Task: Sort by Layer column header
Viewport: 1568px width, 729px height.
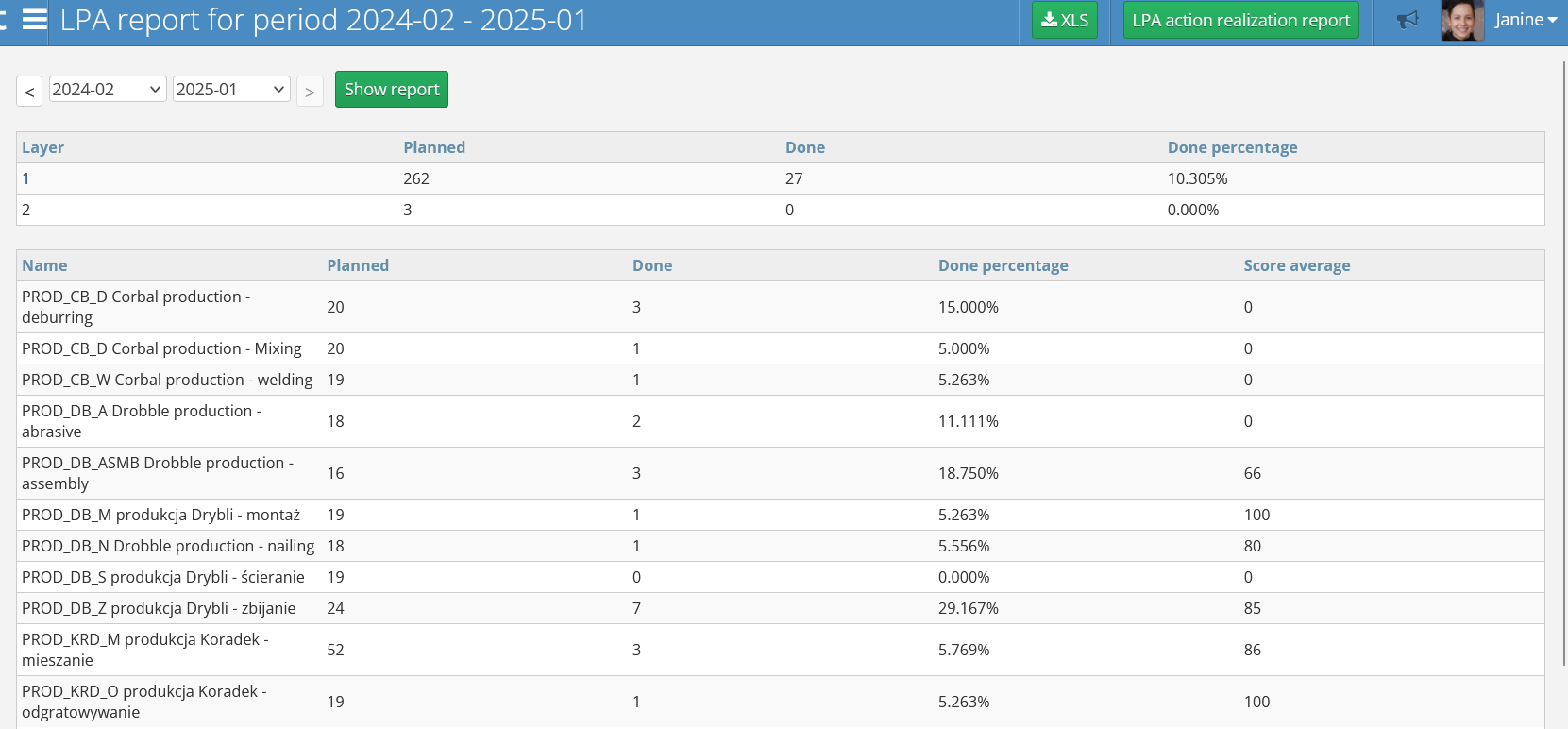Action: (42, 147)
